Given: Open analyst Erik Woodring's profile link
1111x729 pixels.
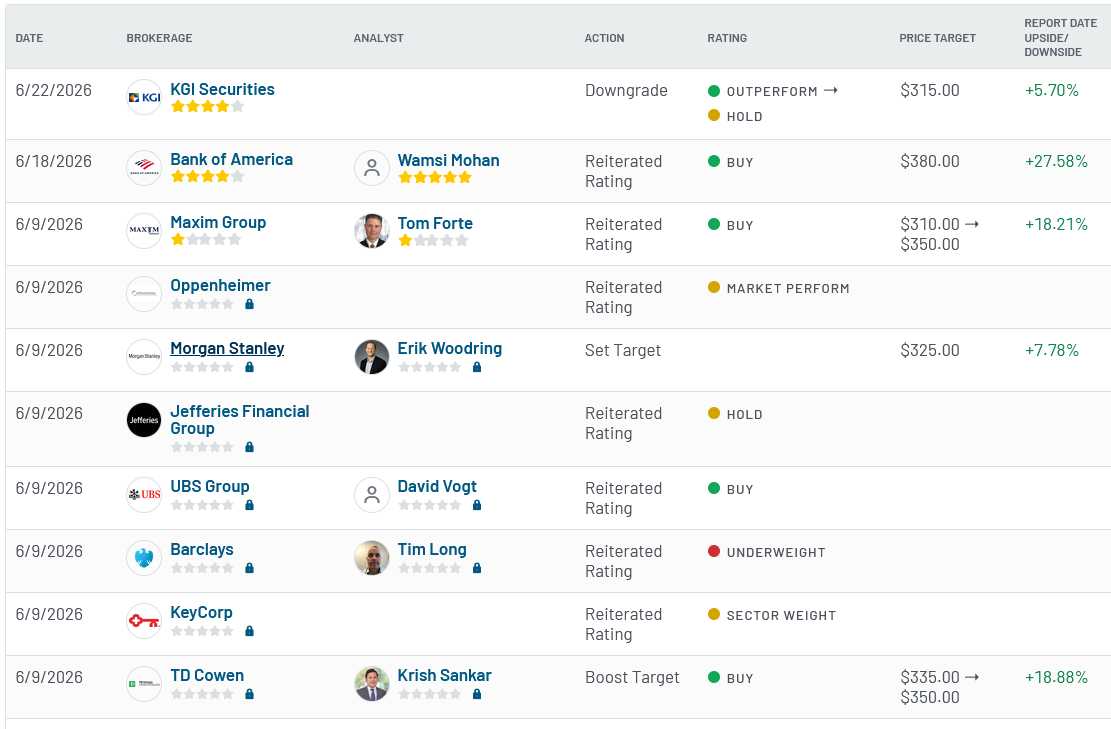Looking at the screenshot, I should point(450,349).
